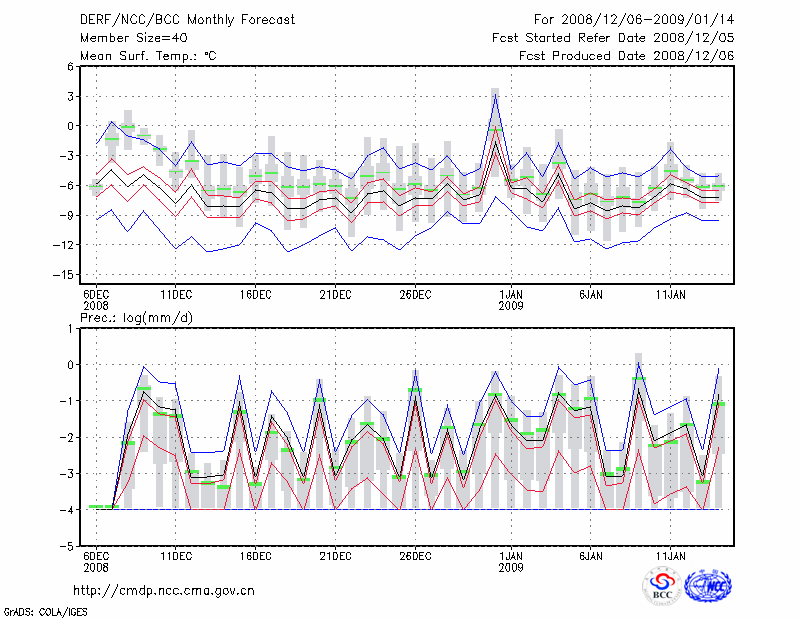Select 6JAN on the precipitation chart axis
Screen dimensions: 800x618
tap(591, 556)
